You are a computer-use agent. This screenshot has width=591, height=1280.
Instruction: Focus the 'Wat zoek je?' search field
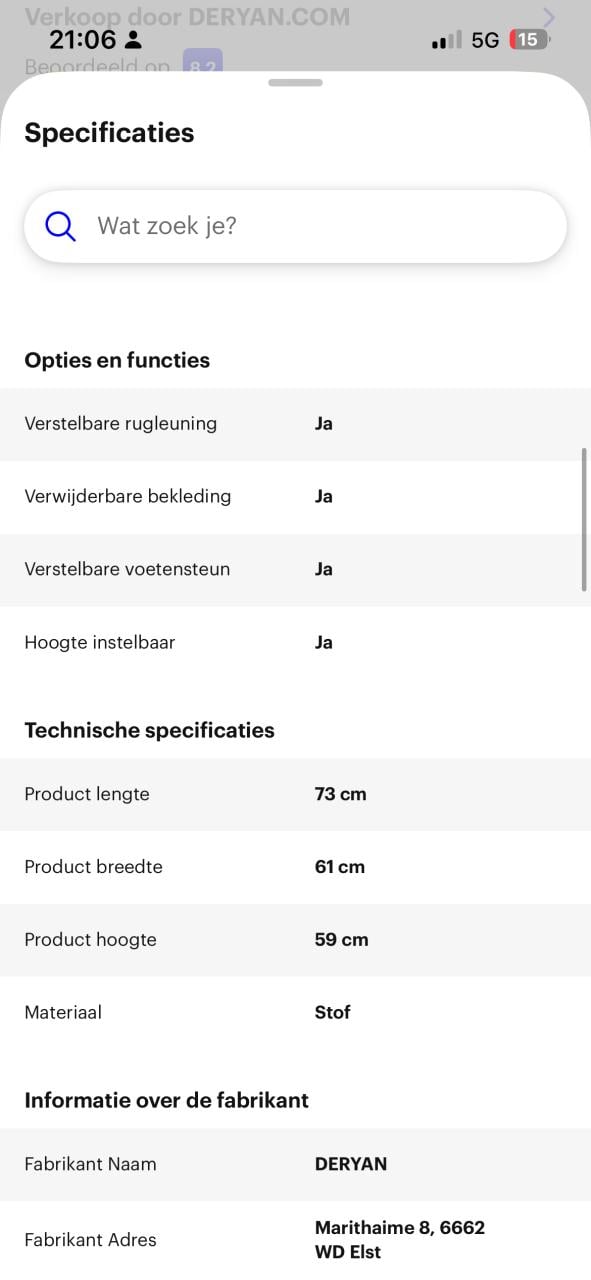click(295, 226)
